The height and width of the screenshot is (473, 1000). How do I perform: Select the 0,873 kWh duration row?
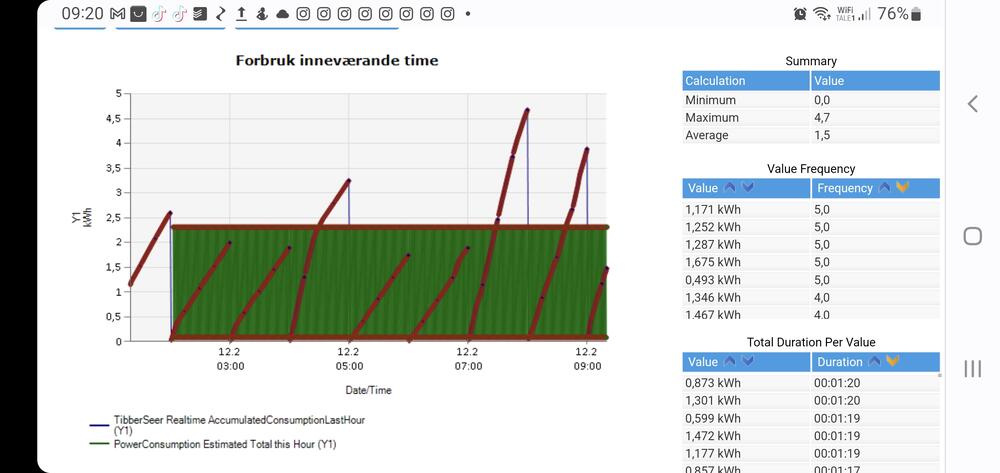pos(811,382)
